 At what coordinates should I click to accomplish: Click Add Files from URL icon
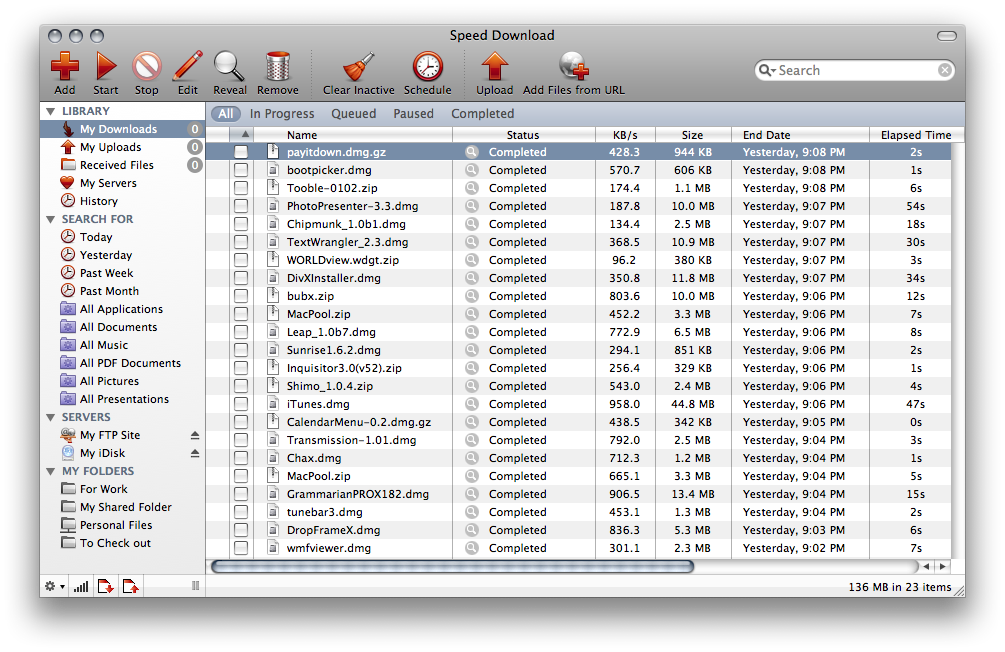tap(574, 68)
